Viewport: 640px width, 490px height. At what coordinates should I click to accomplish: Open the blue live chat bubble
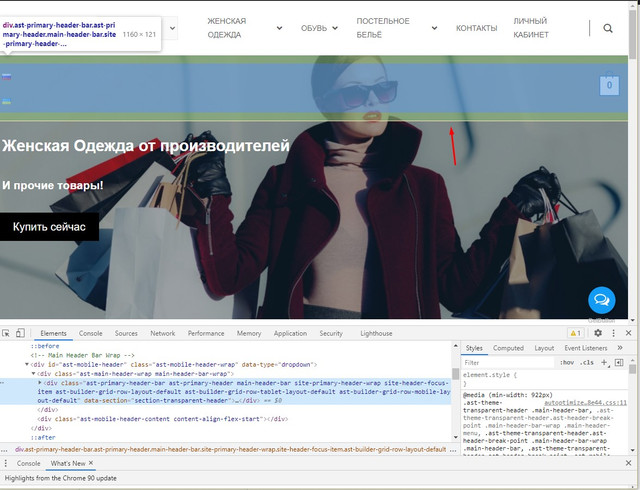pos(602,300)
